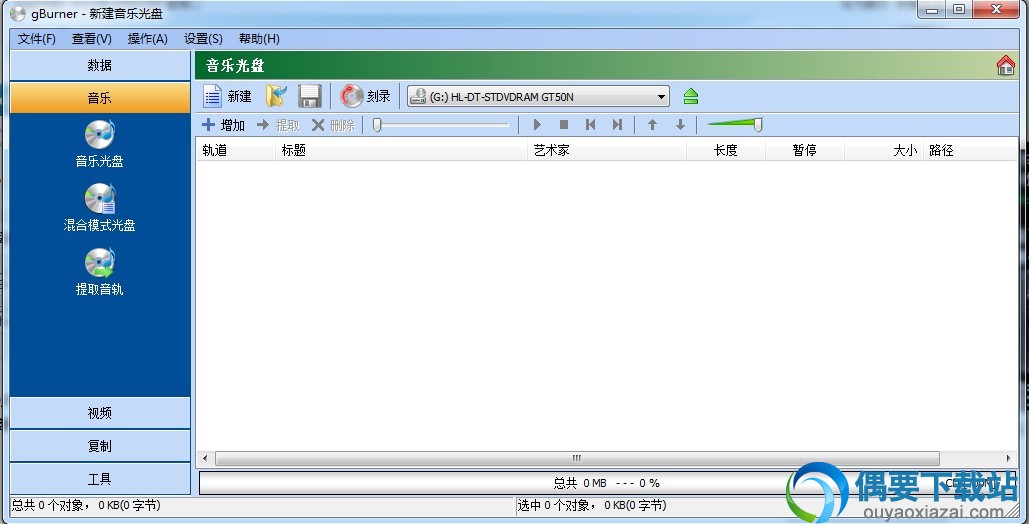Skip to the next track
1029x524 pixels.
(617, 125)
